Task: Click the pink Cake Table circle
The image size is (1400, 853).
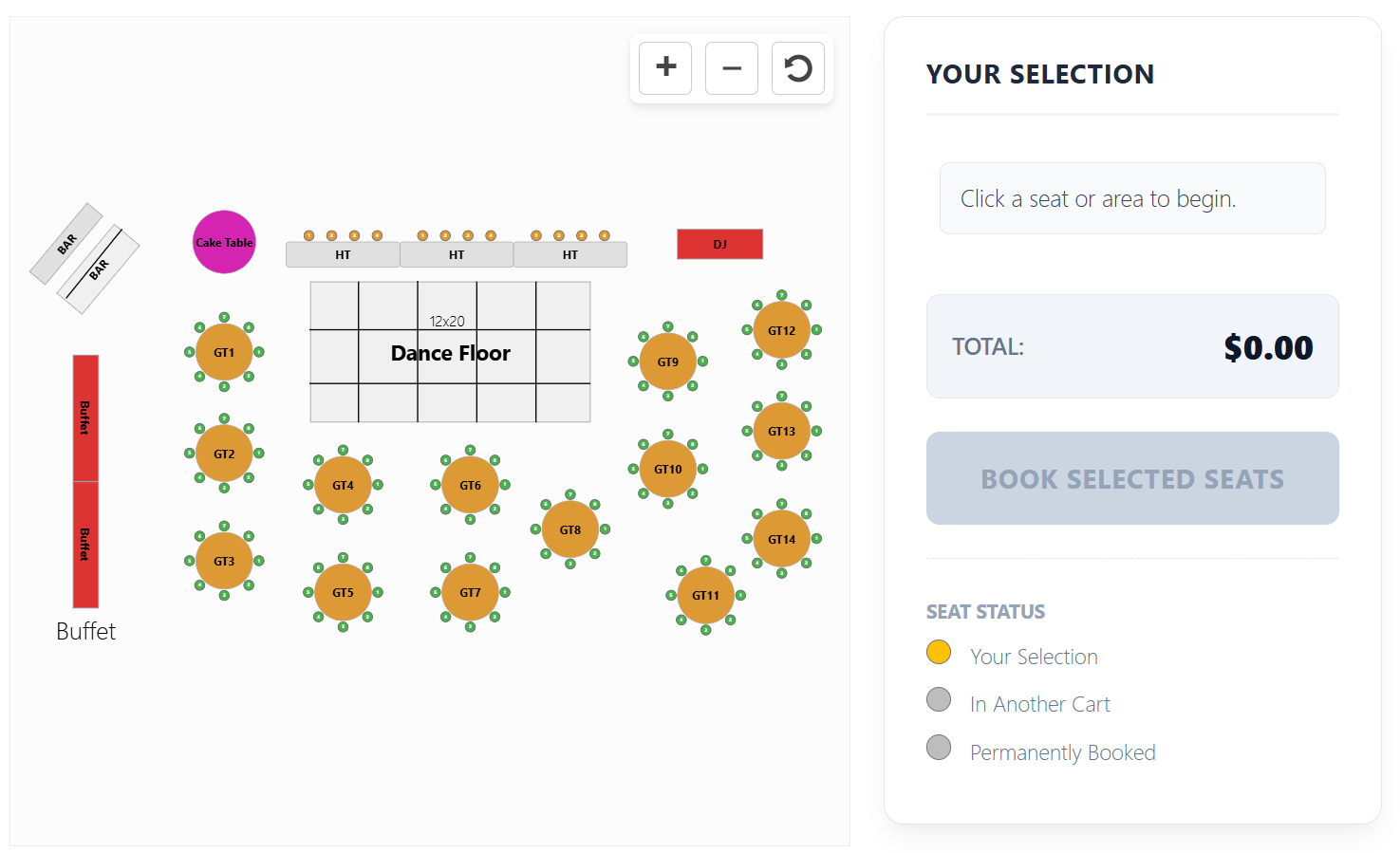Action: click(224, 243)
